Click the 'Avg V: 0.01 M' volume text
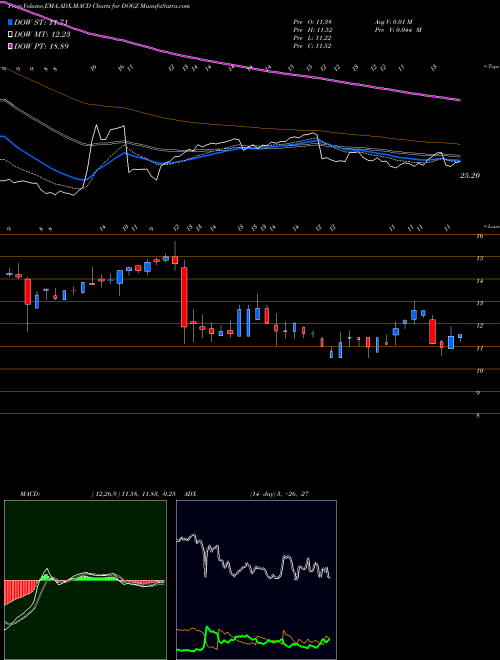The height and width of the screenshot is (660, 500). pyautogui.click(x=395, y=22)
